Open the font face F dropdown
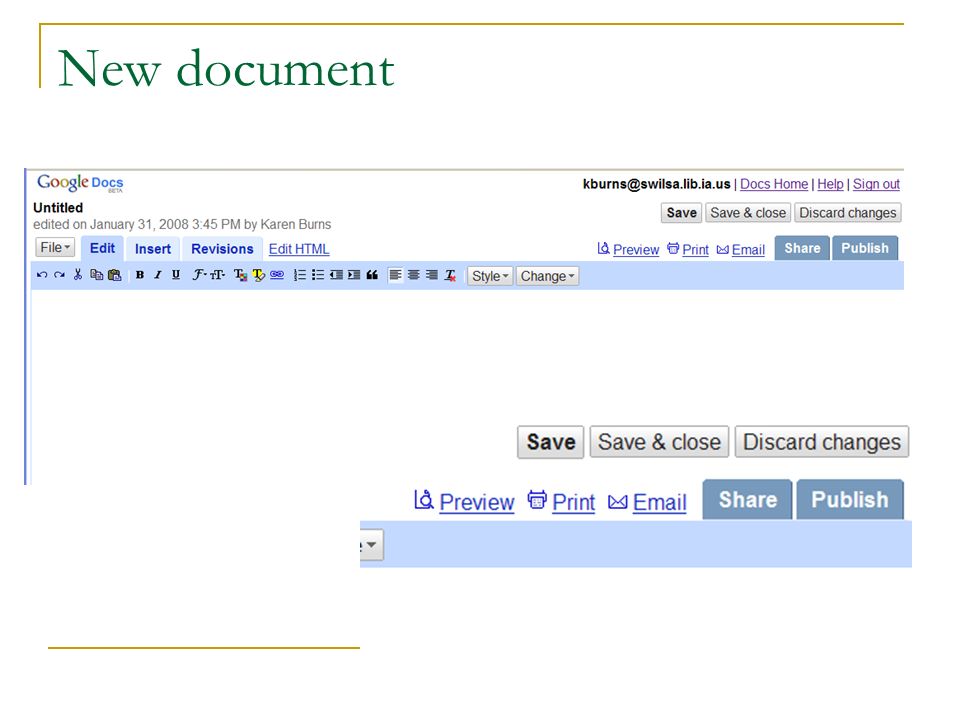Viewport: 960px width, 720px height. point(199,275)
